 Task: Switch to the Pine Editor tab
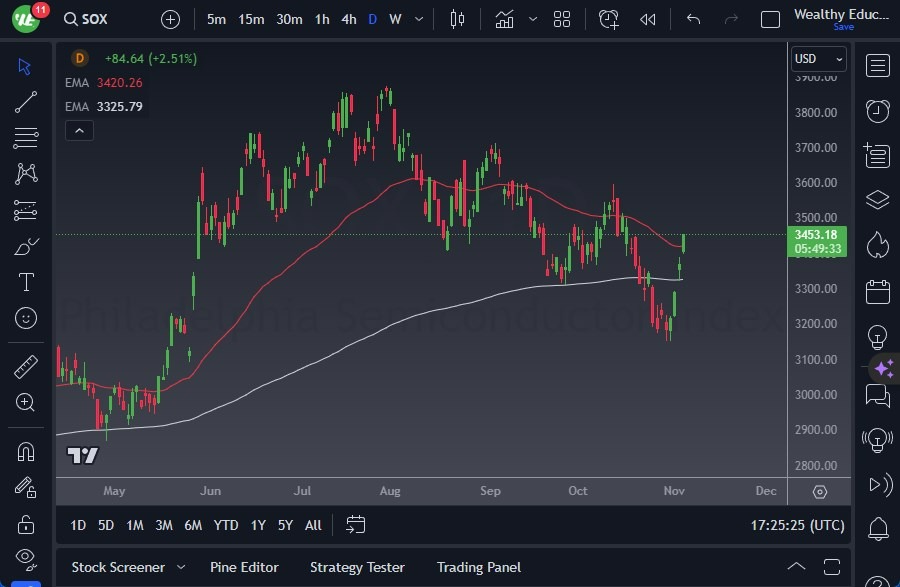click(x=244, y=567)
